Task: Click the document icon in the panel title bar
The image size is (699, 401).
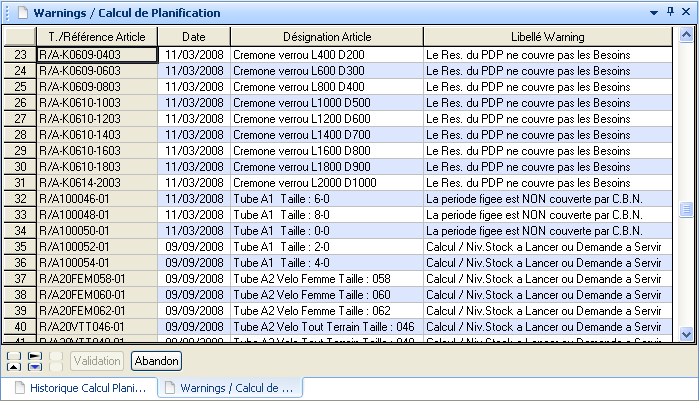Action: point(20,12)
